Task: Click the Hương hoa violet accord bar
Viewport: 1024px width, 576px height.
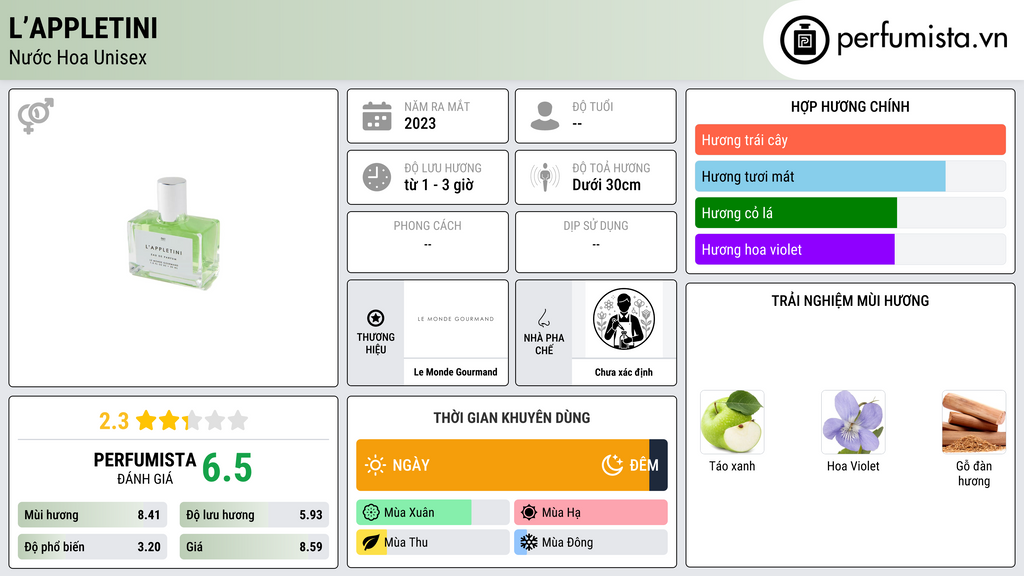Action: pyautogui.click(x=850, y=249)
